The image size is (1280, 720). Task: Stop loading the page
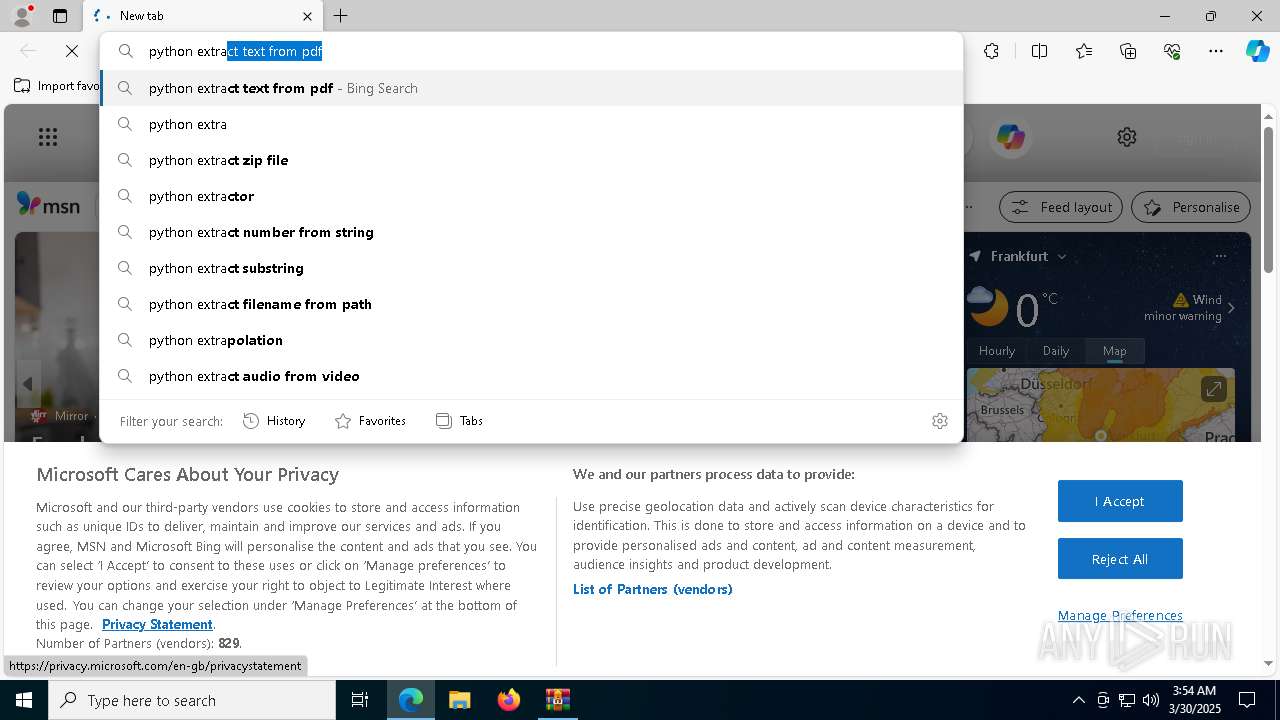[72, 51]
